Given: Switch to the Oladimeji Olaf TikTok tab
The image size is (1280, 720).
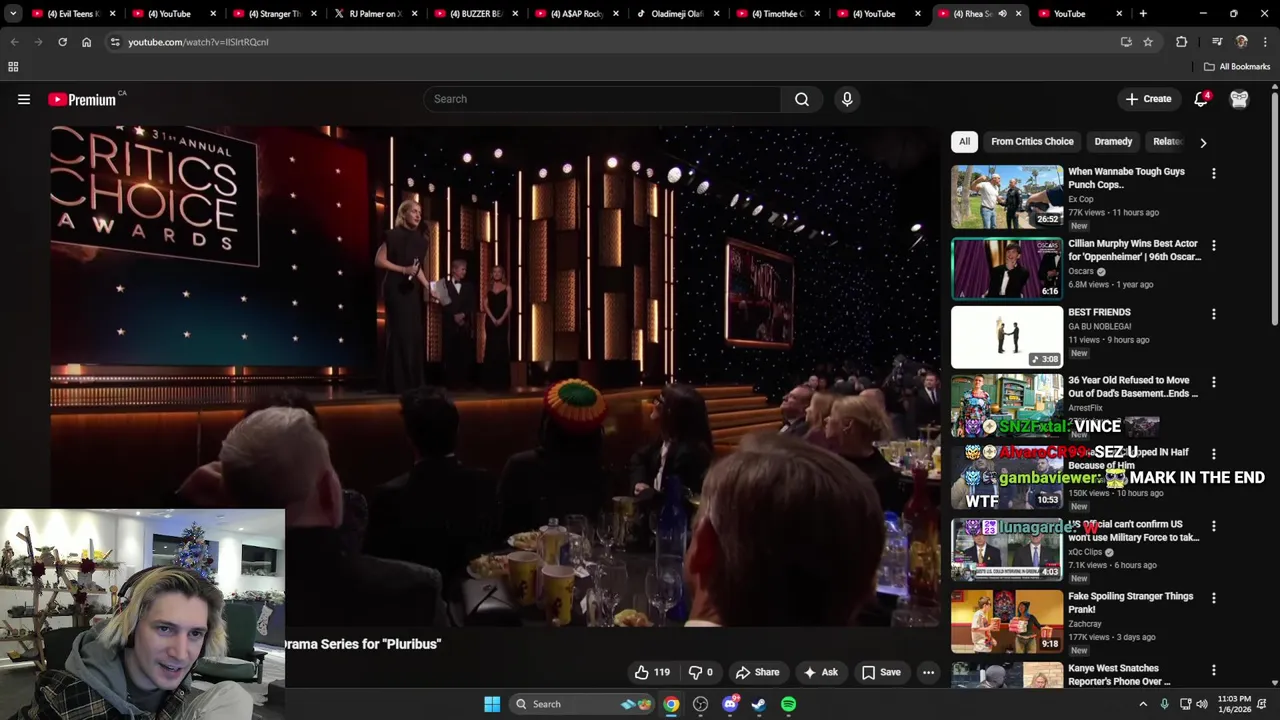Looking at the screenshot, I should 676,14.
